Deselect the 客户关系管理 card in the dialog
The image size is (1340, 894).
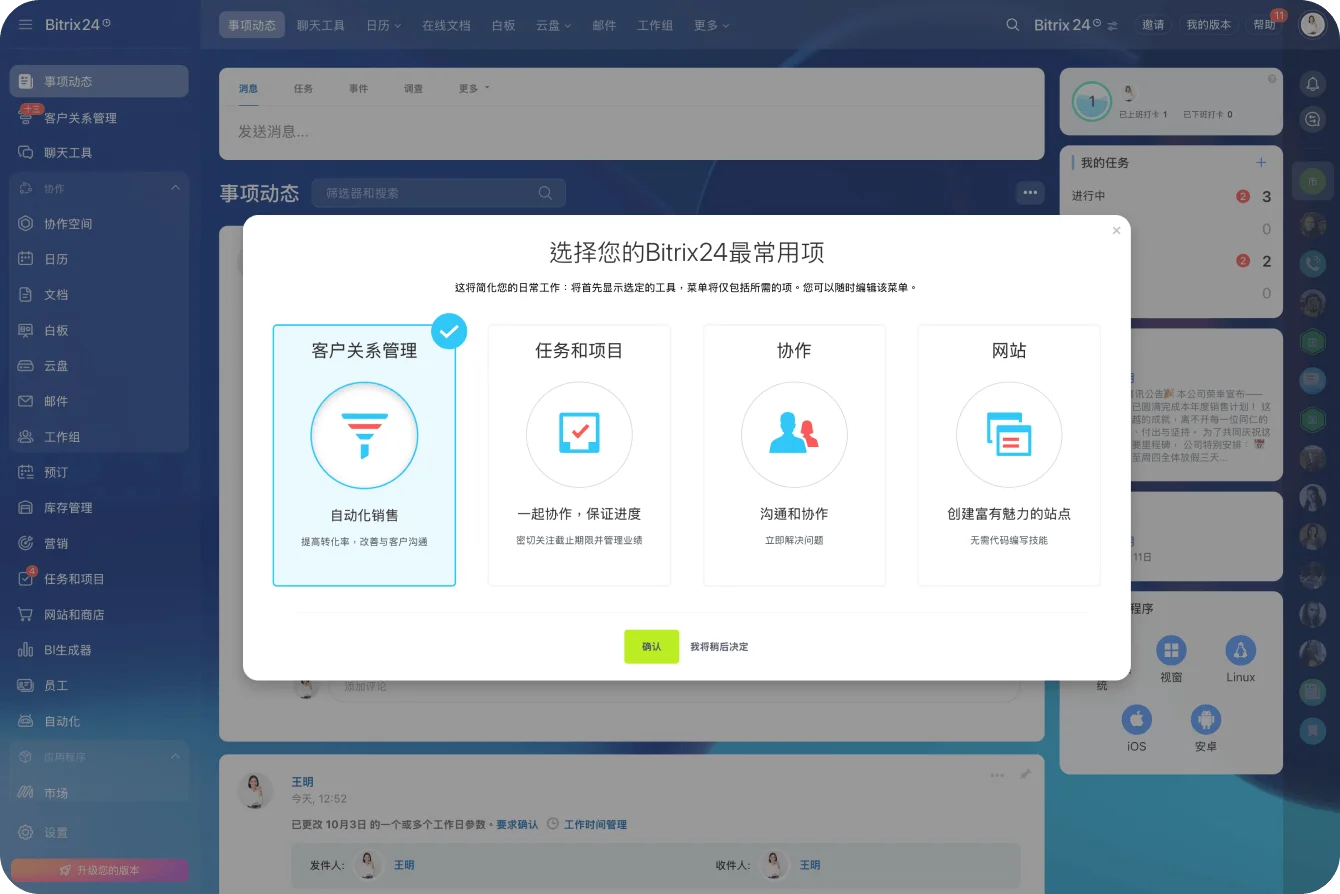[x=364, y=455]
